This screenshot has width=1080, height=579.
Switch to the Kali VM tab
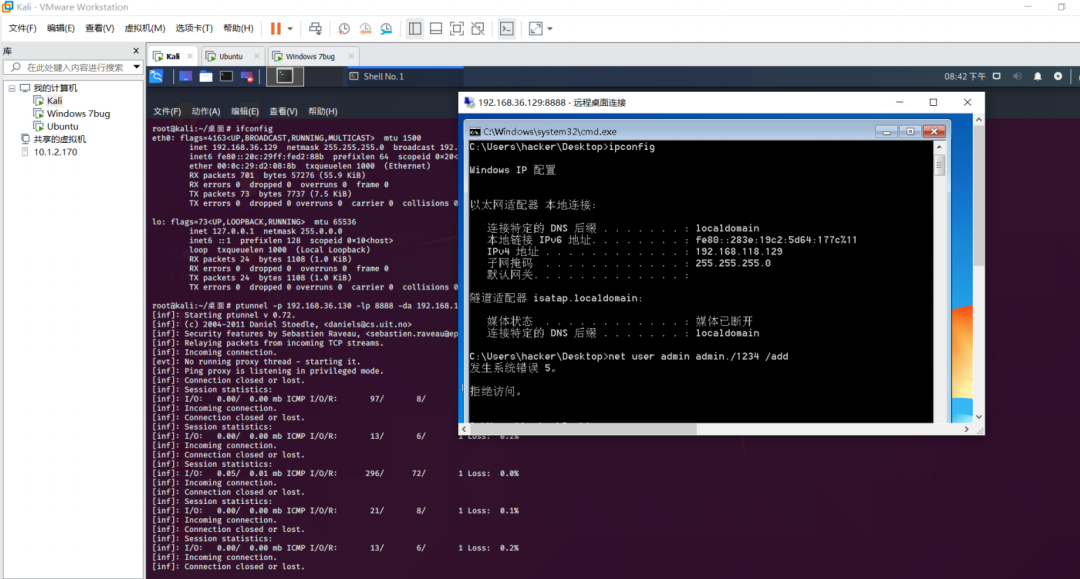172,56
